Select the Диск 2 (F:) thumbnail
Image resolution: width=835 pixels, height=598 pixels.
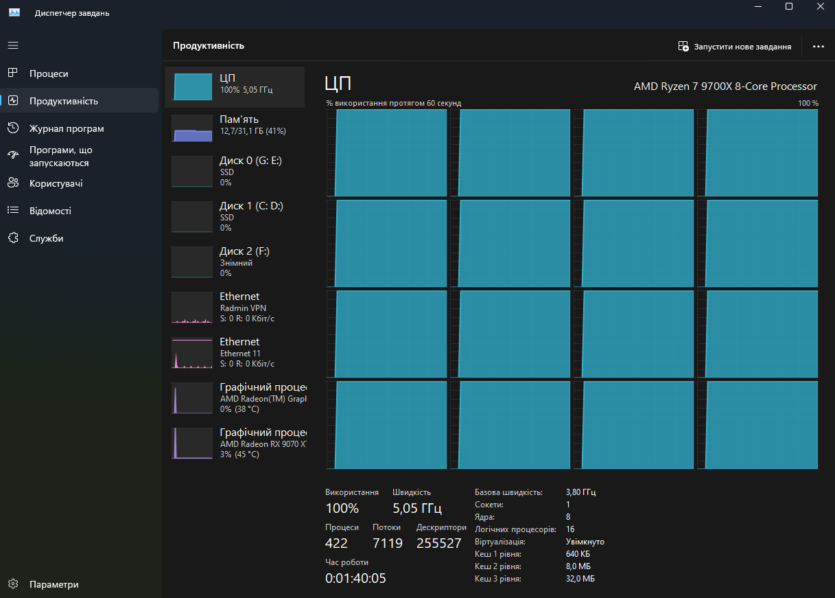tap(192, 262)
